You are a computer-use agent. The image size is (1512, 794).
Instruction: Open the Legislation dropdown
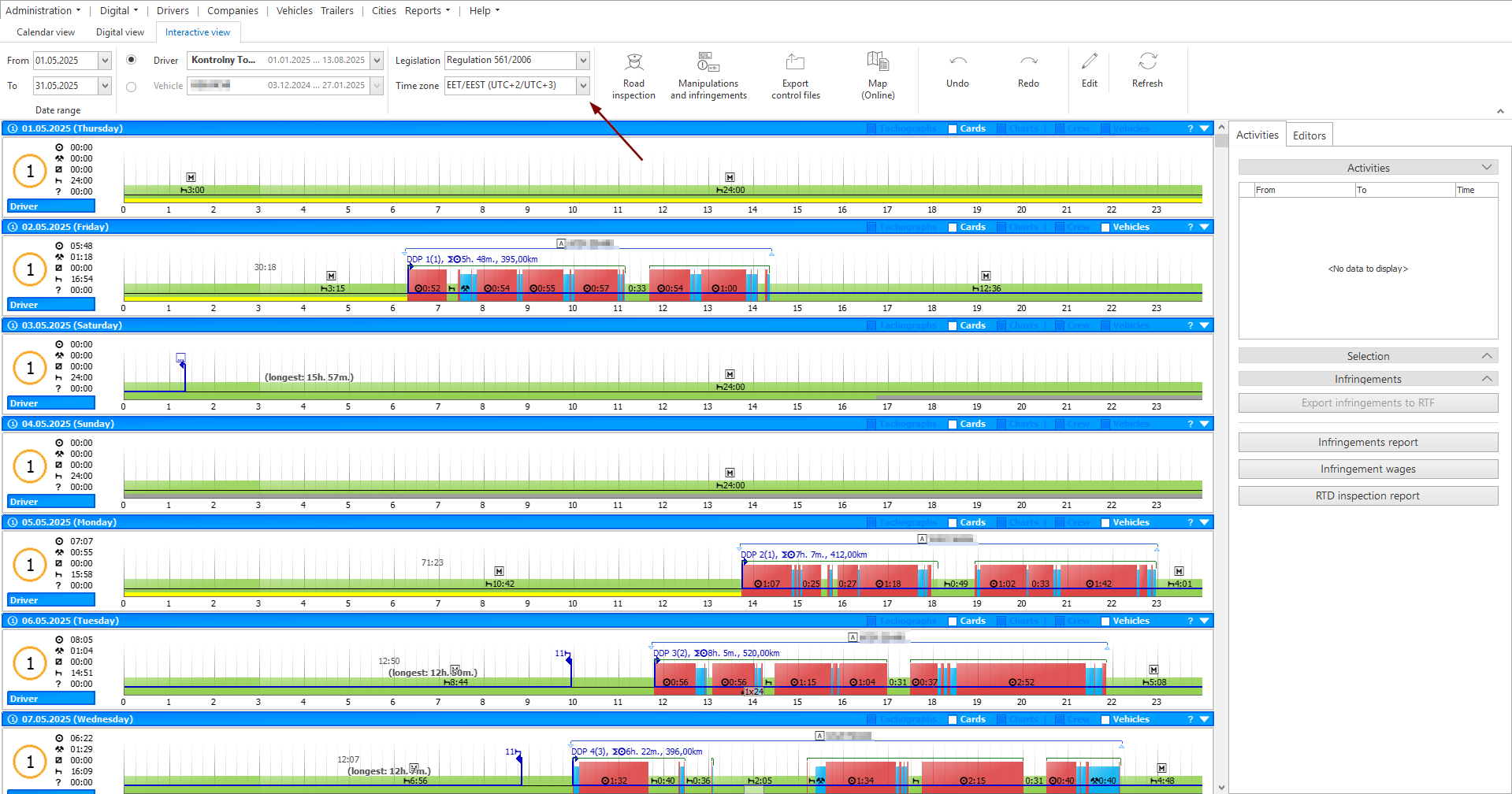583,61
